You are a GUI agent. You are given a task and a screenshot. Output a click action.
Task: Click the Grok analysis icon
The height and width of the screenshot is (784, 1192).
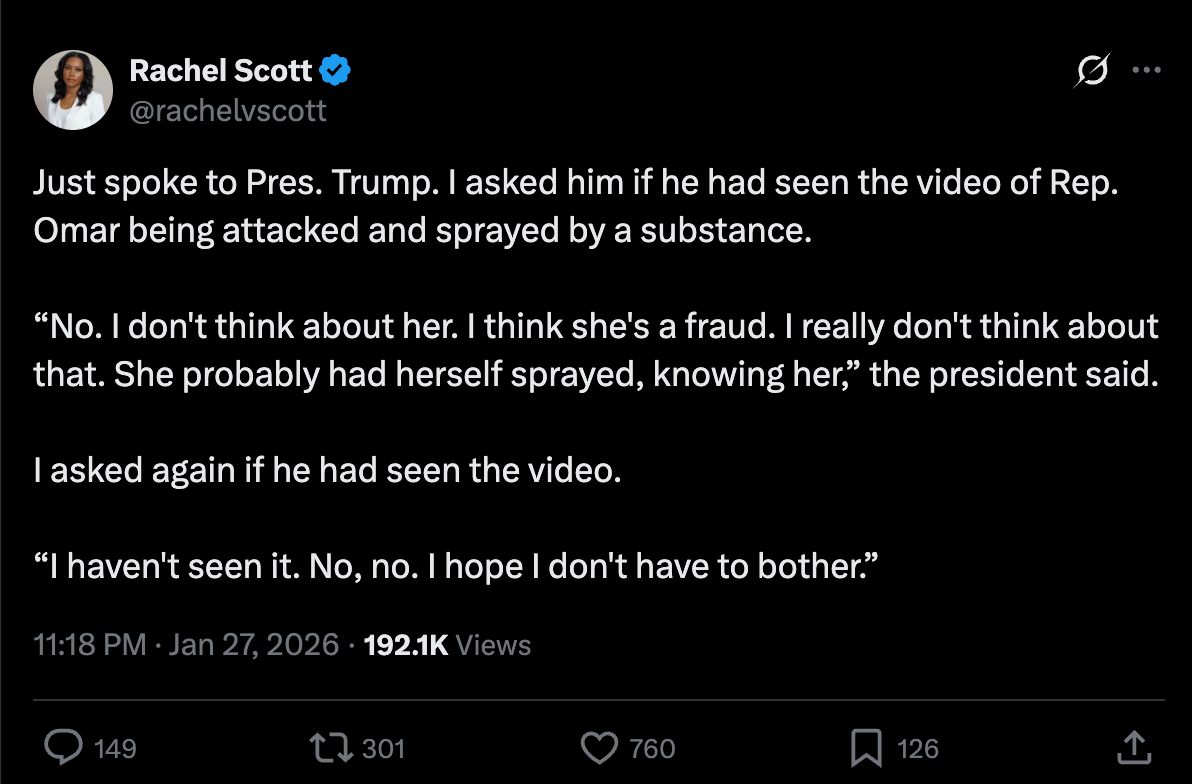[x=1091, y=70]
